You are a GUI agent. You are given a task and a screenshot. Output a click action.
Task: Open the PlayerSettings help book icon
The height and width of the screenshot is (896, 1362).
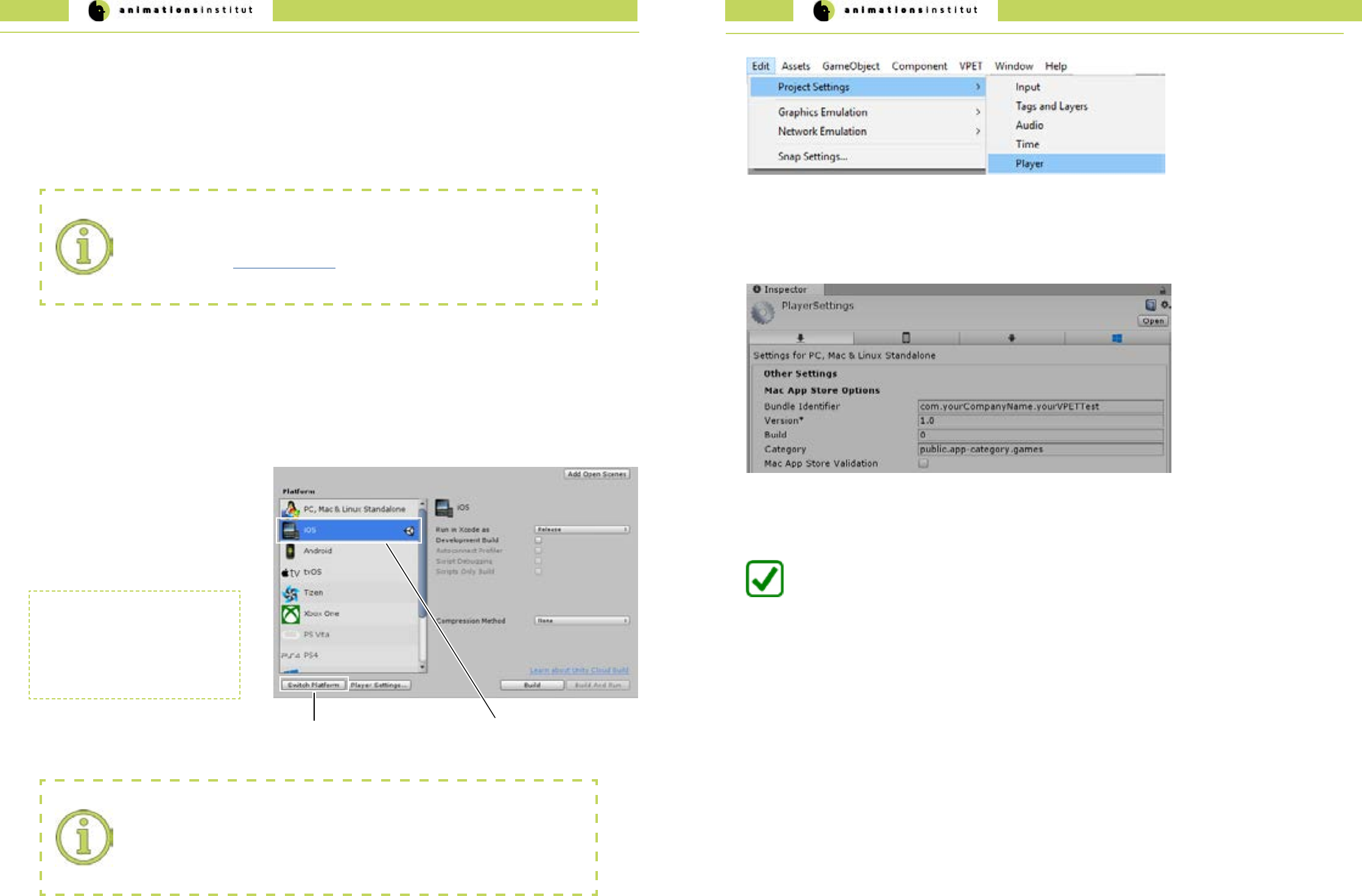[1150, 305]
